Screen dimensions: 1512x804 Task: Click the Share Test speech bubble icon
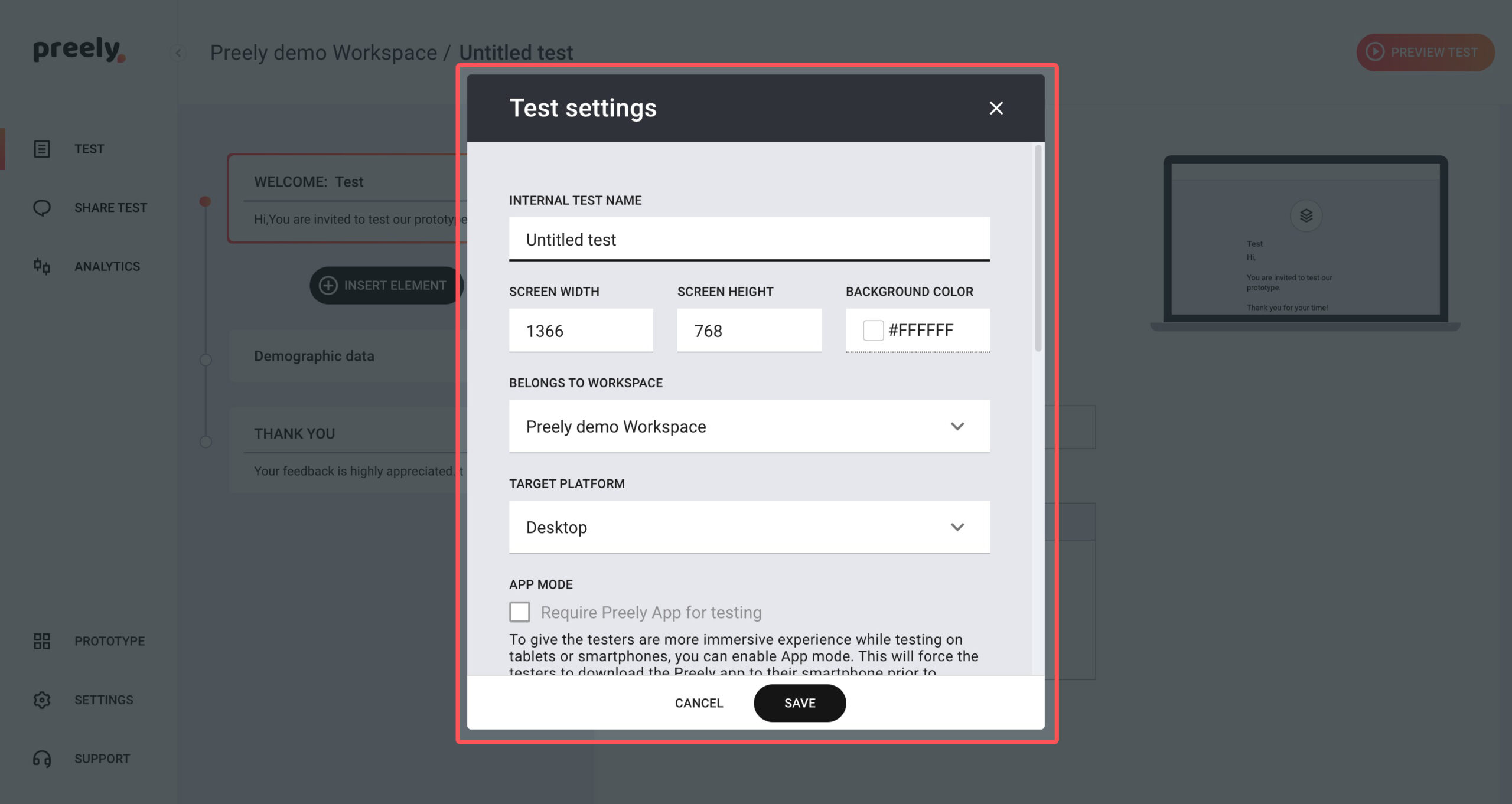pos(42,208)
